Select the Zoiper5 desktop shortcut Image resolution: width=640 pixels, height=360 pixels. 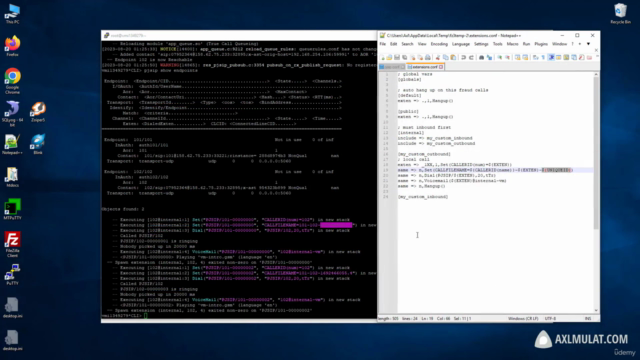pyautogui.click(x=38, y=112)
